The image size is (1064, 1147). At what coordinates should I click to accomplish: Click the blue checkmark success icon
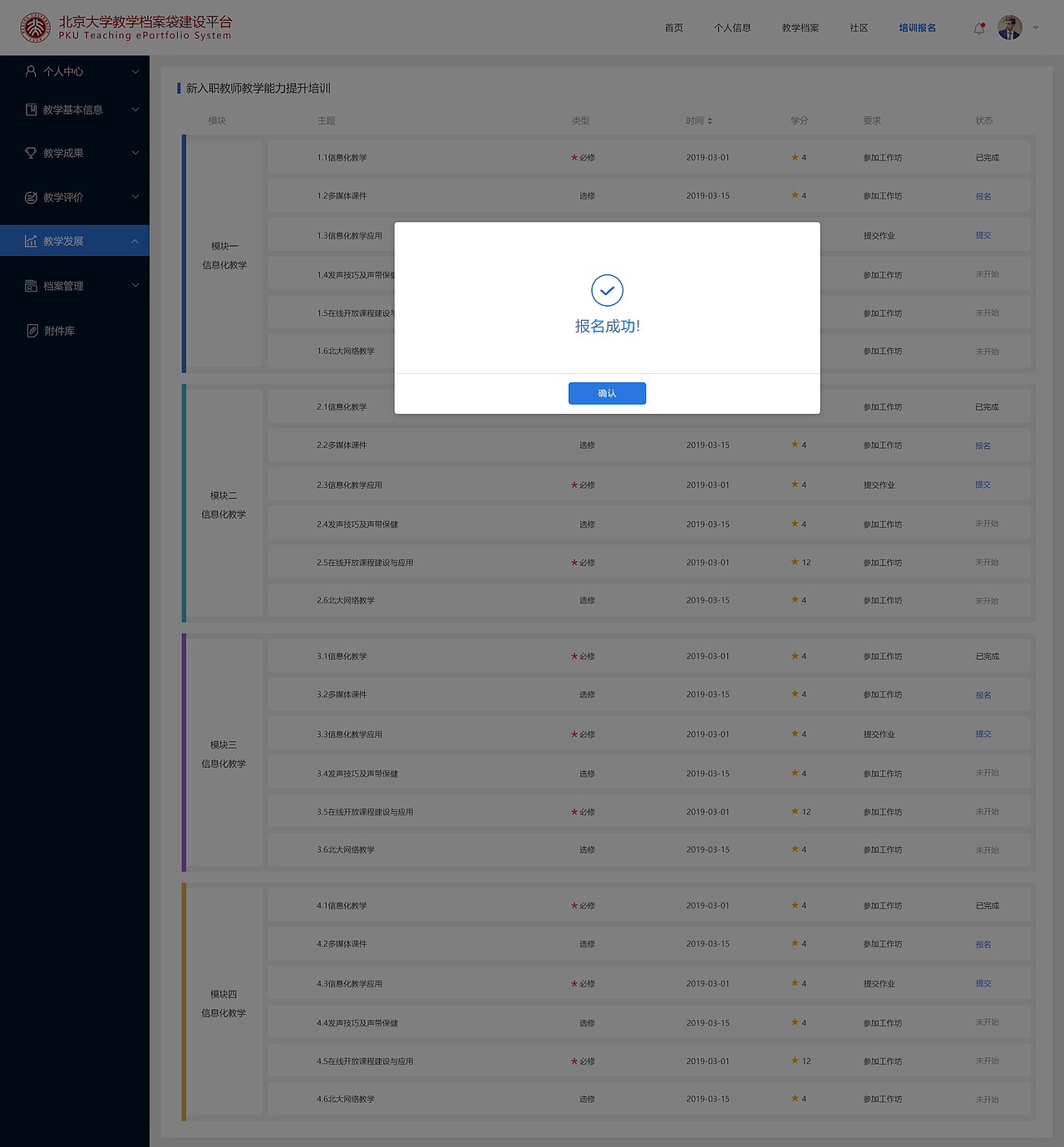(x=607, y=291)
